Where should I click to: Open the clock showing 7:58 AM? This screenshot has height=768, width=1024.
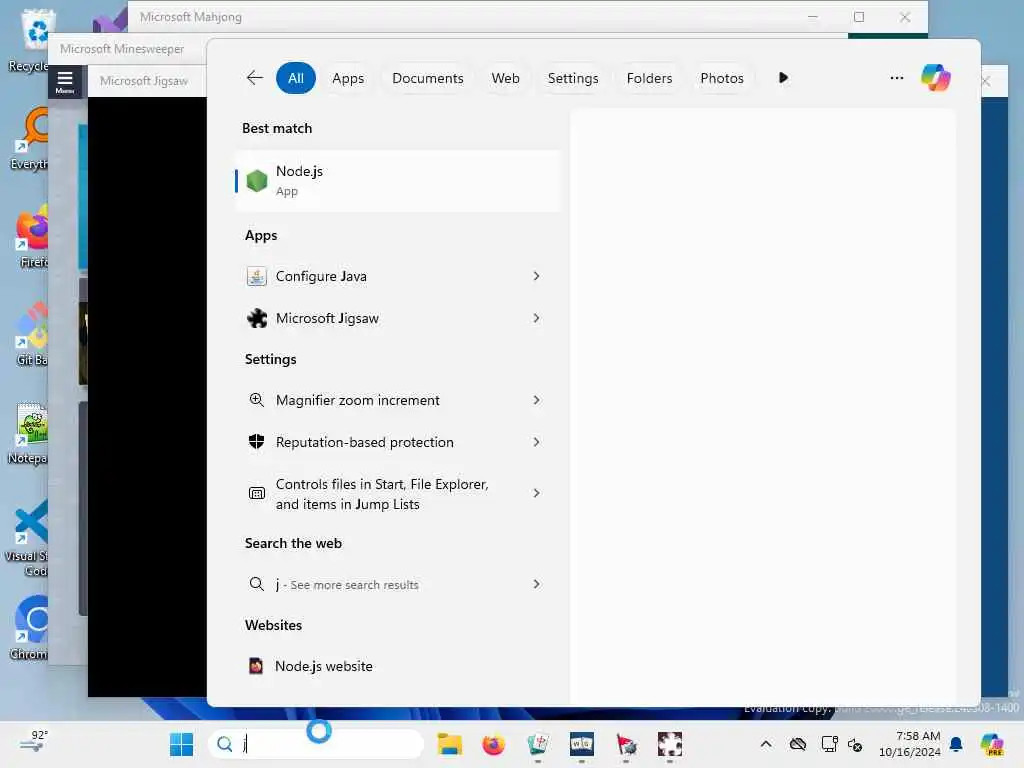[909, 744]
